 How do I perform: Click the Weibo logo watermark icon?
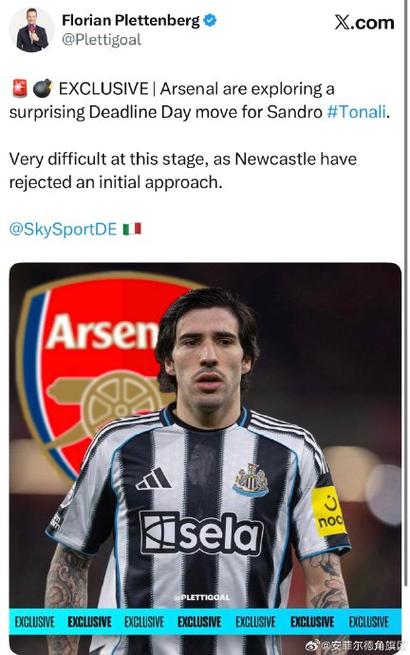(x=313, y=645)
